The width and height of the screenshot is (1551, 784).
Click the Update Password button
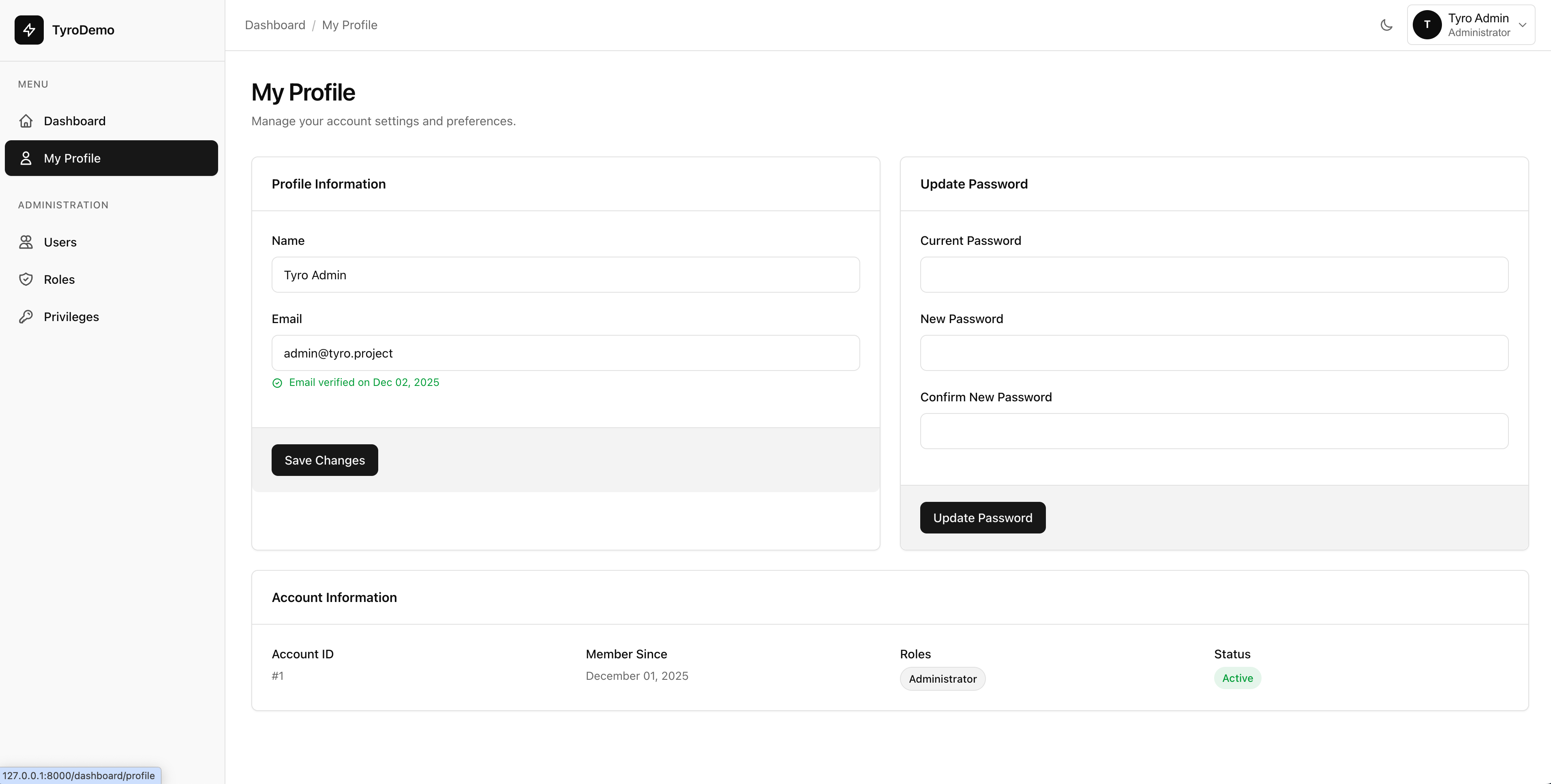pos(982,518)
